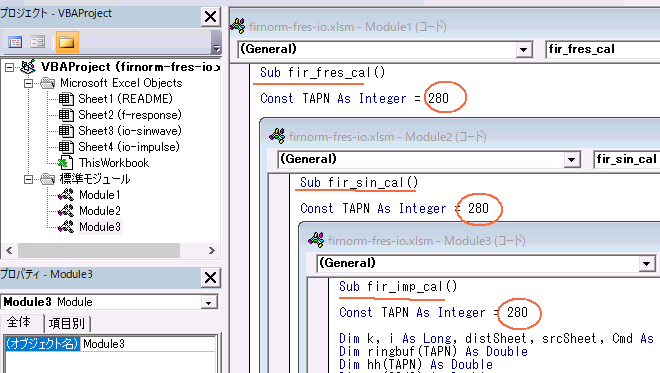Collapse the Microsoft Excel Objects folder

tap(28, 83)
